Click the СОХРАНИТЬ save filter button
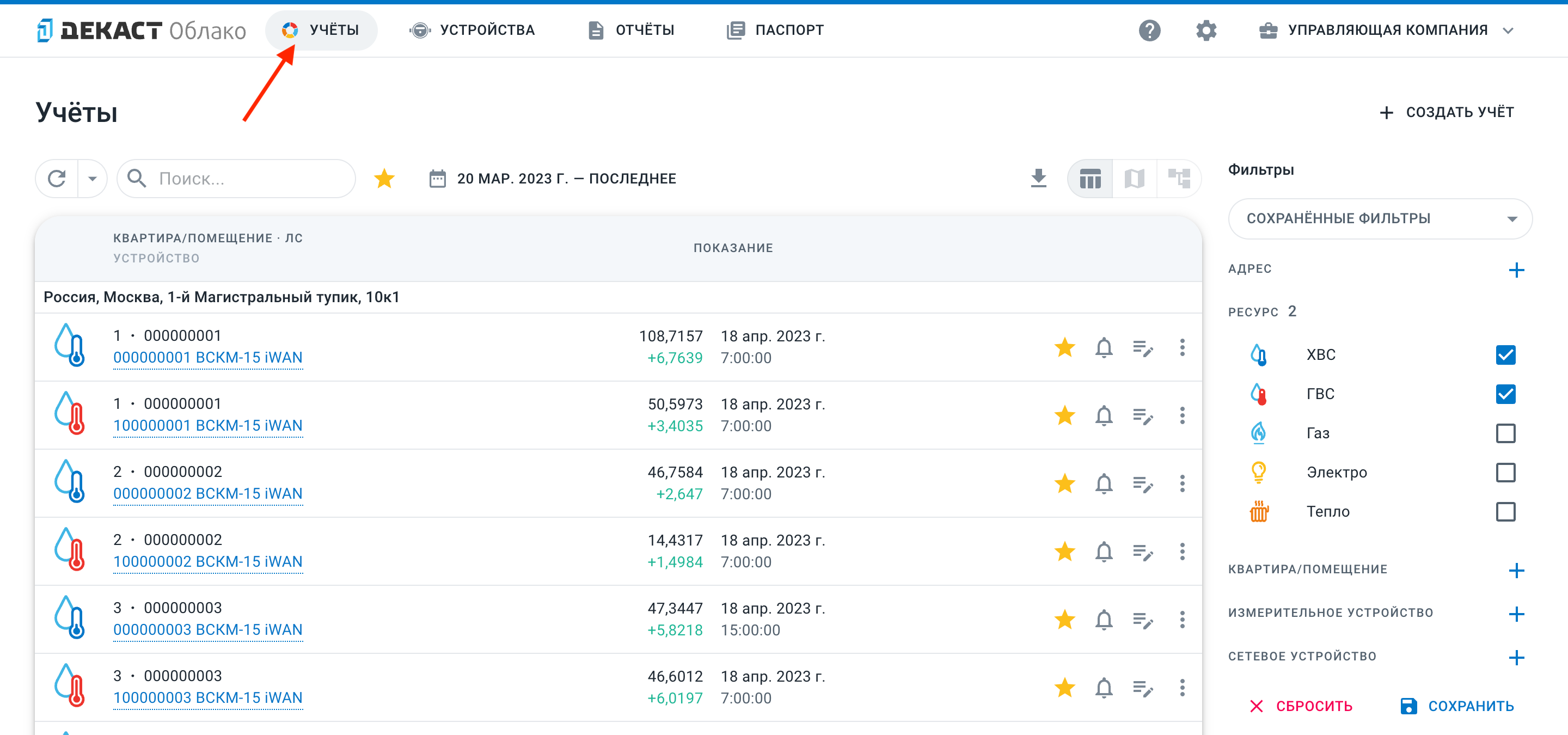Image resolution: width=1568 pixels, height=735 pixels. pos(1456,706)
